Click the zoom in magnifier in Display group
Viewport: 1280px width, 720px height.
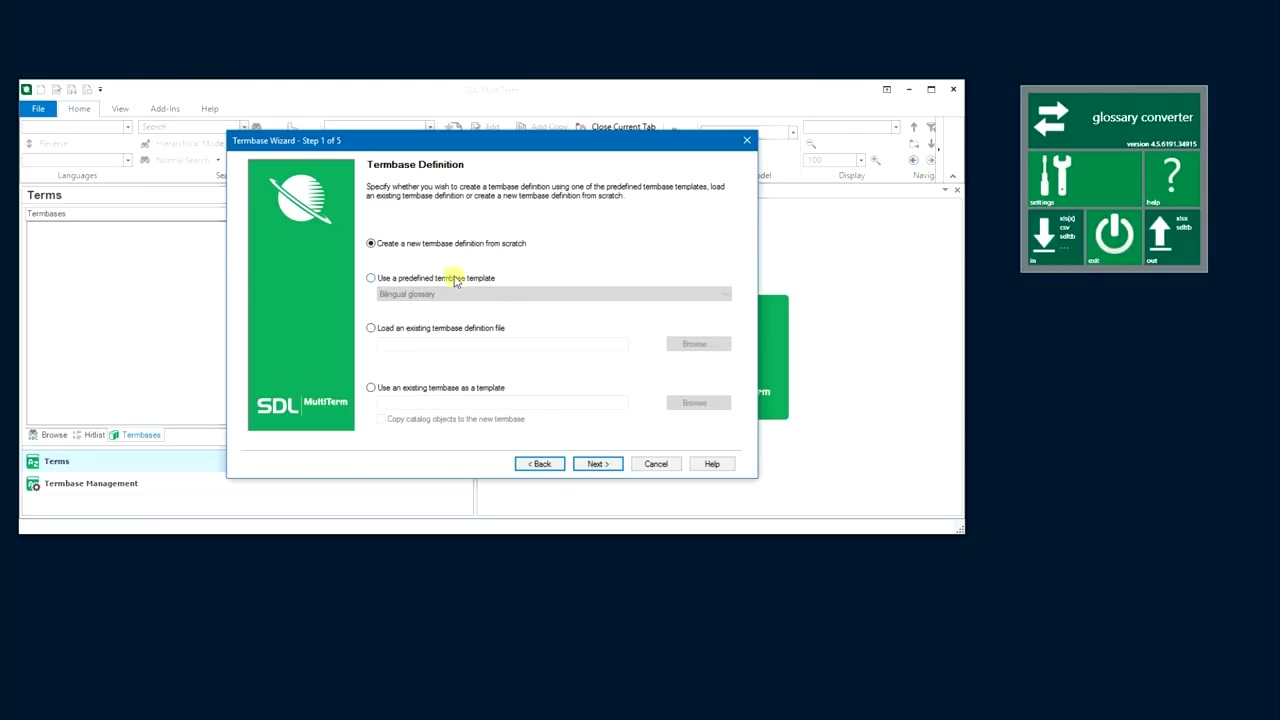point(876,160)
